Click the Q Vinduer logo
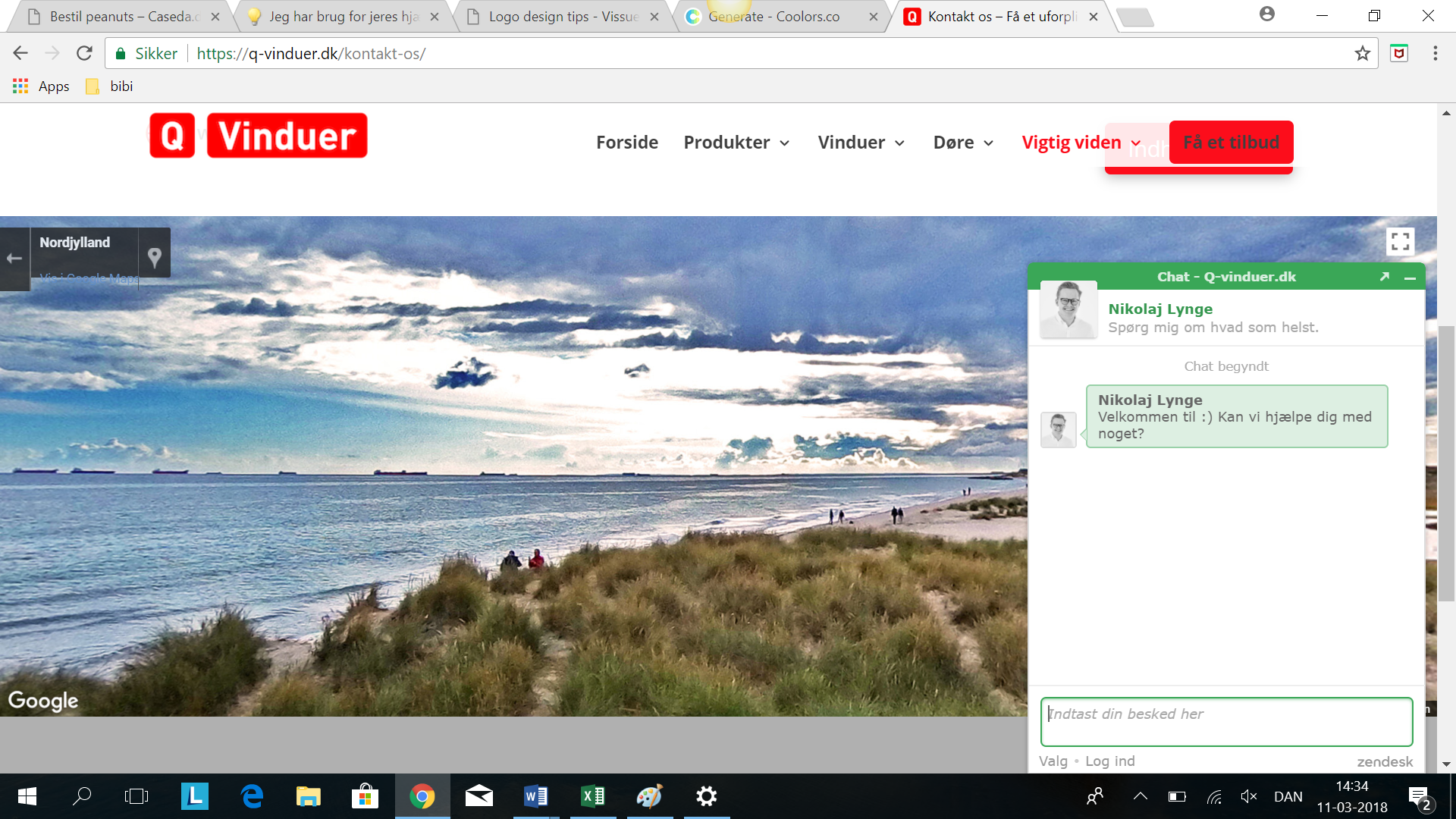Screen dimensions: 1456x819 pyautogui.click(x=259, y=136)
